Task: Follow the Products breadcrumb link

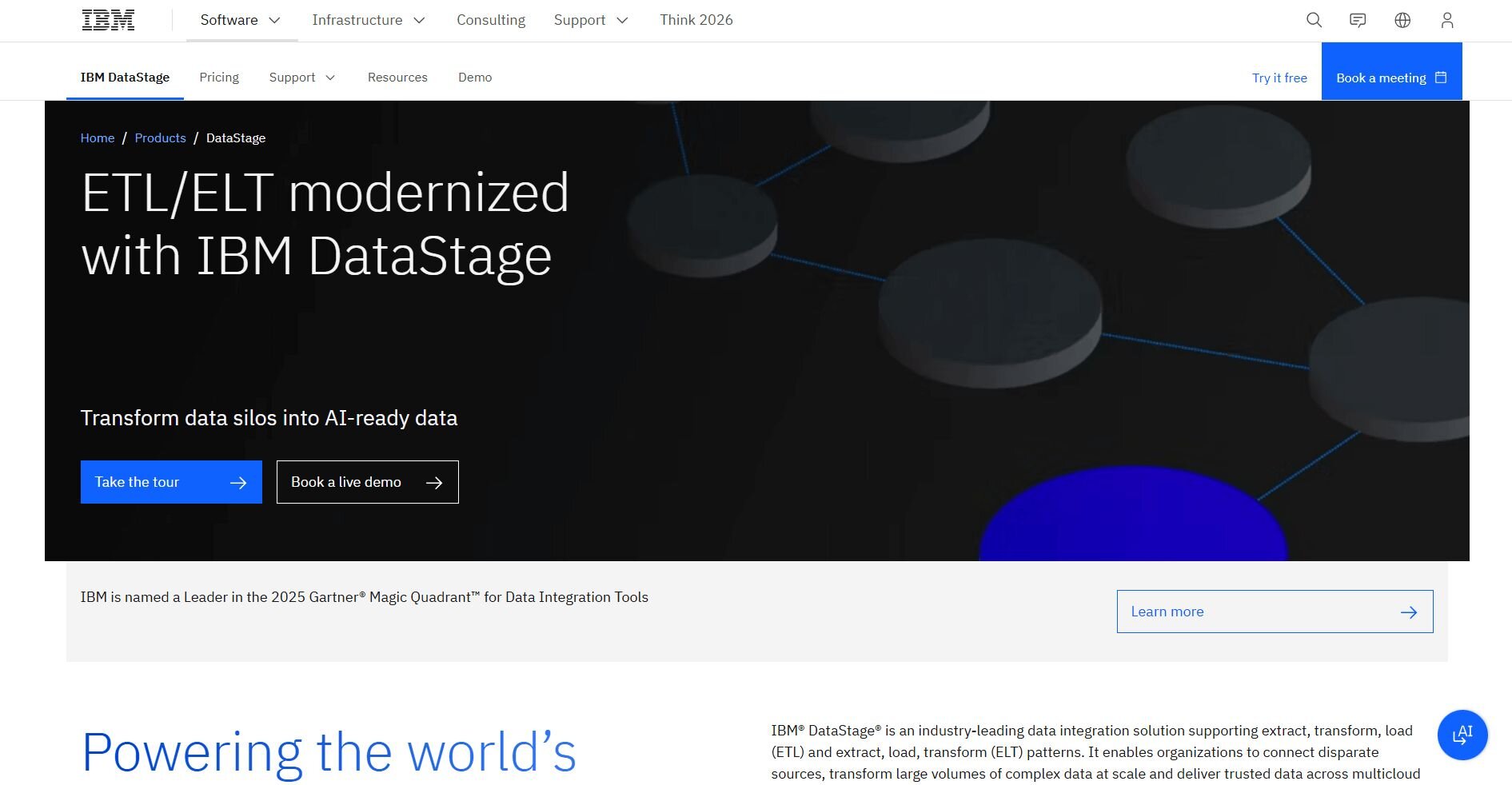Action: click(160, 138)
